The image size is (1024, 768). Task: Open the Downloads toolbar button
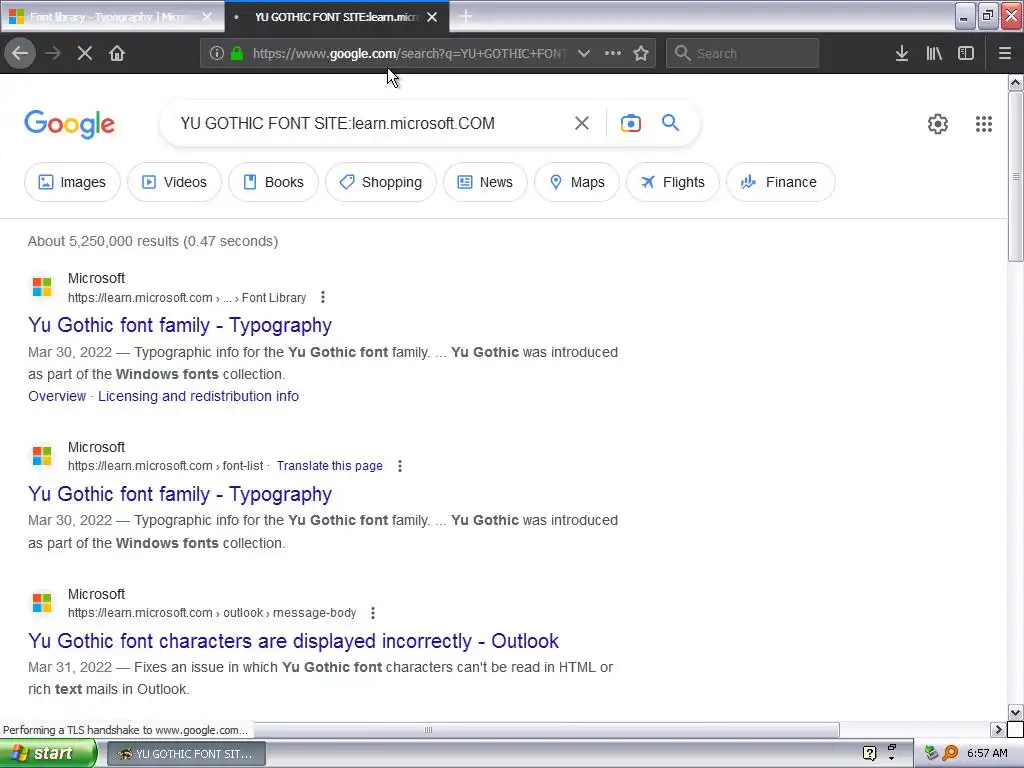[x=902, y=53]
